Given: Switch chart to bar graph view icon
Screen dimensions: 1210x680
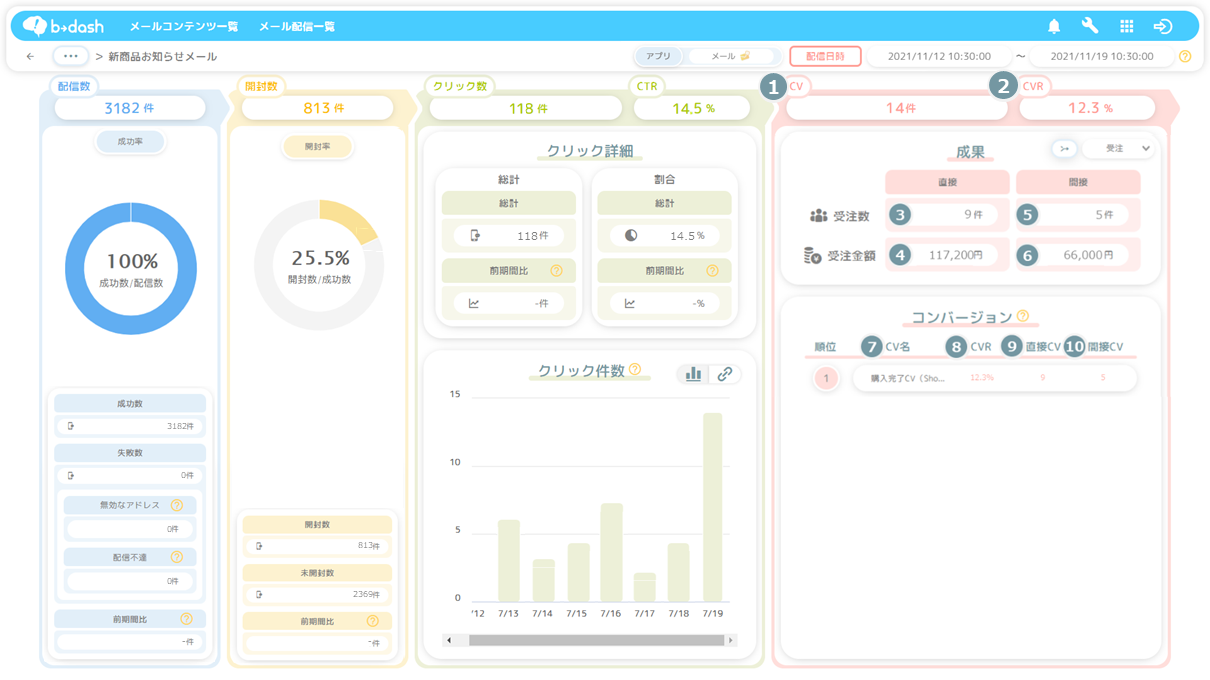Looking at the screenshot, I should tap(693, 374).
